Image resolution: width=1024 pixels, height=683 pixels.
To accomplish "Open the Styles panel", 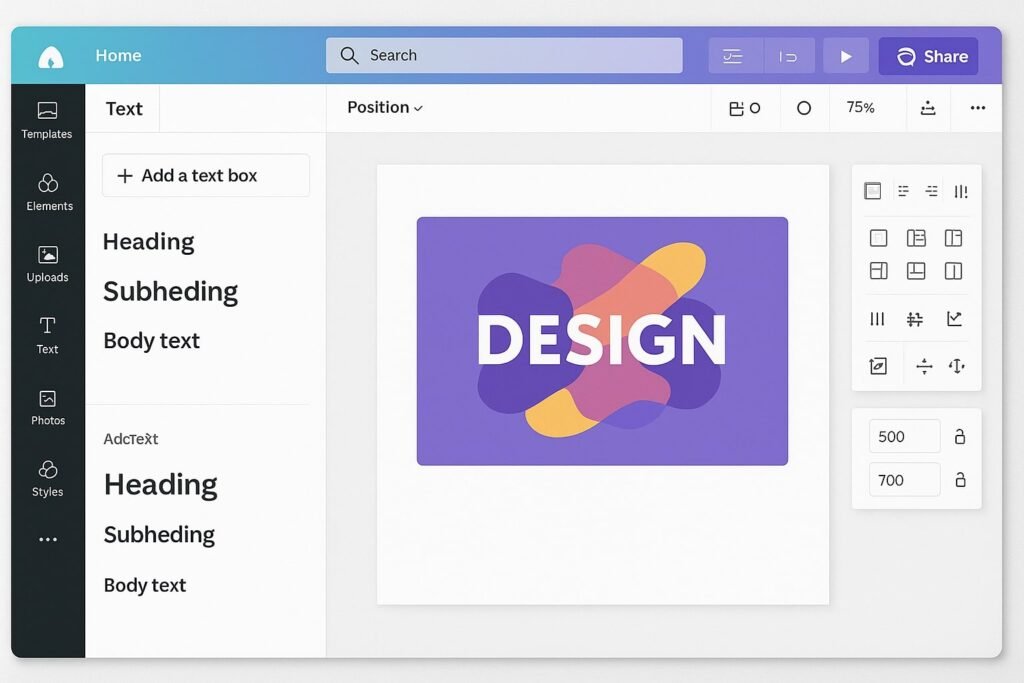I will click(x=48, y=478).
